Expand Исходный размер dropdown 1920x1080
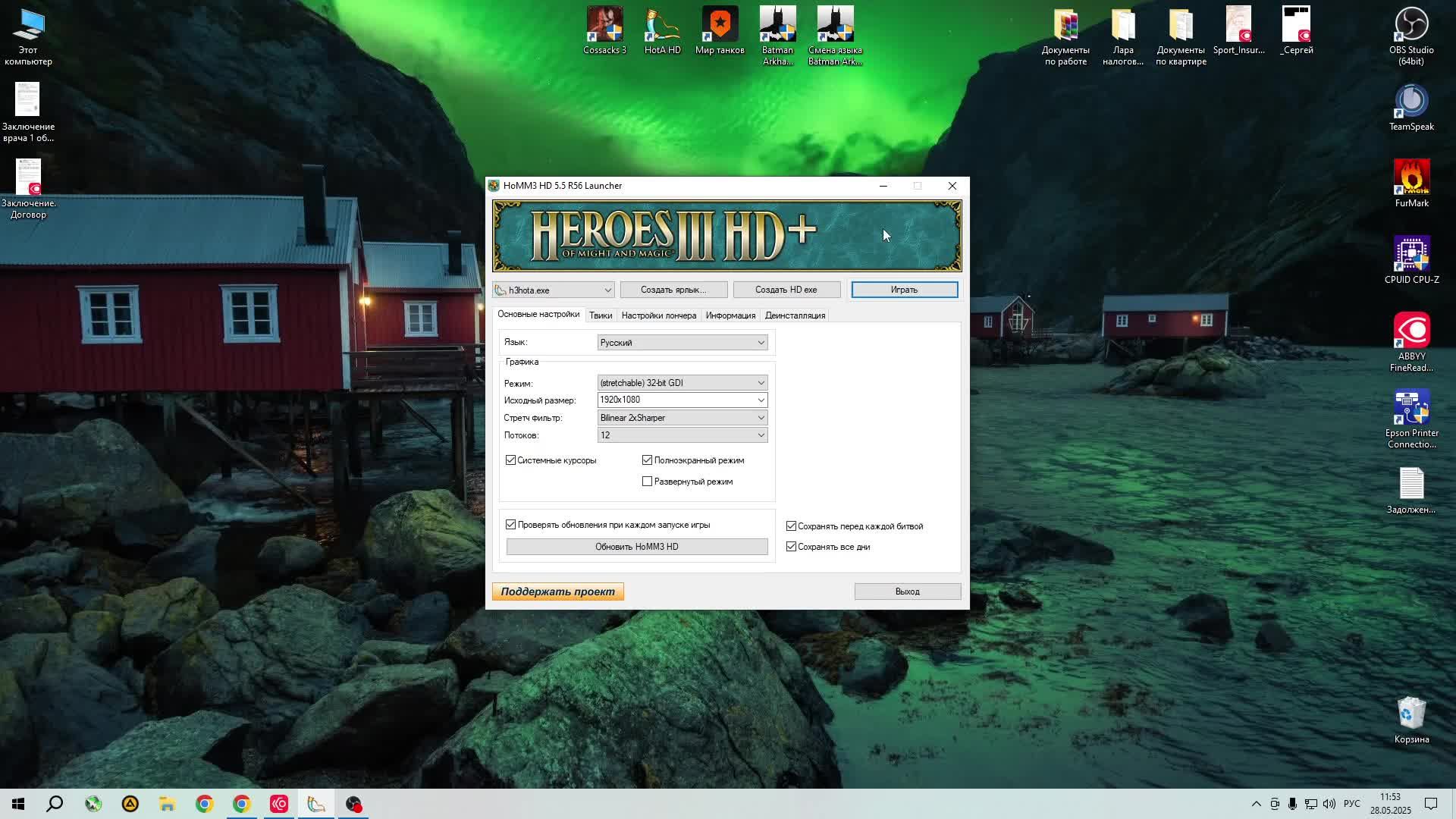The height and width of the screenshot is (819, 1456). coord(682,400)
